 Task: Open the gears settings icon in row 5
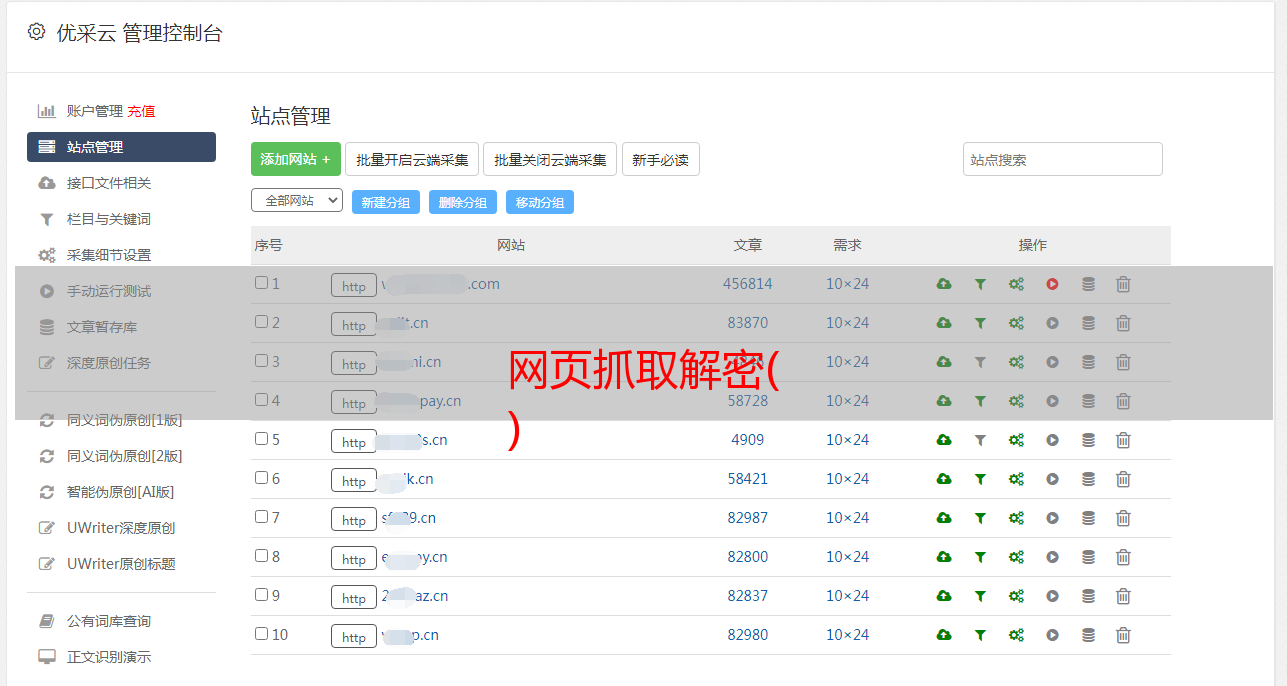click(x=1016, y=440)
